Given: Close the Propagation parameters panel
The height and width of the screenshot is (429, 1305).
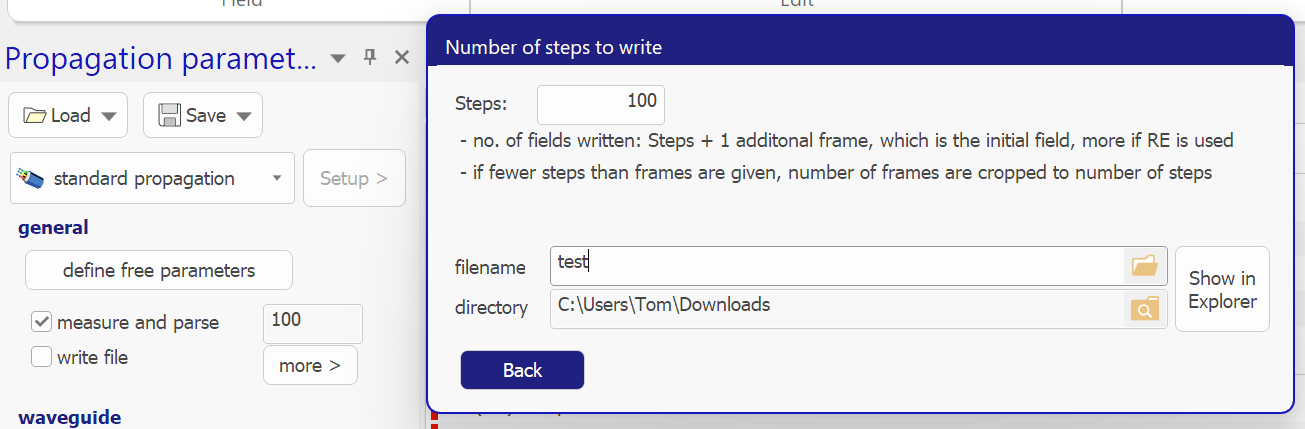Looking at the screenshot, I should 402,57.
